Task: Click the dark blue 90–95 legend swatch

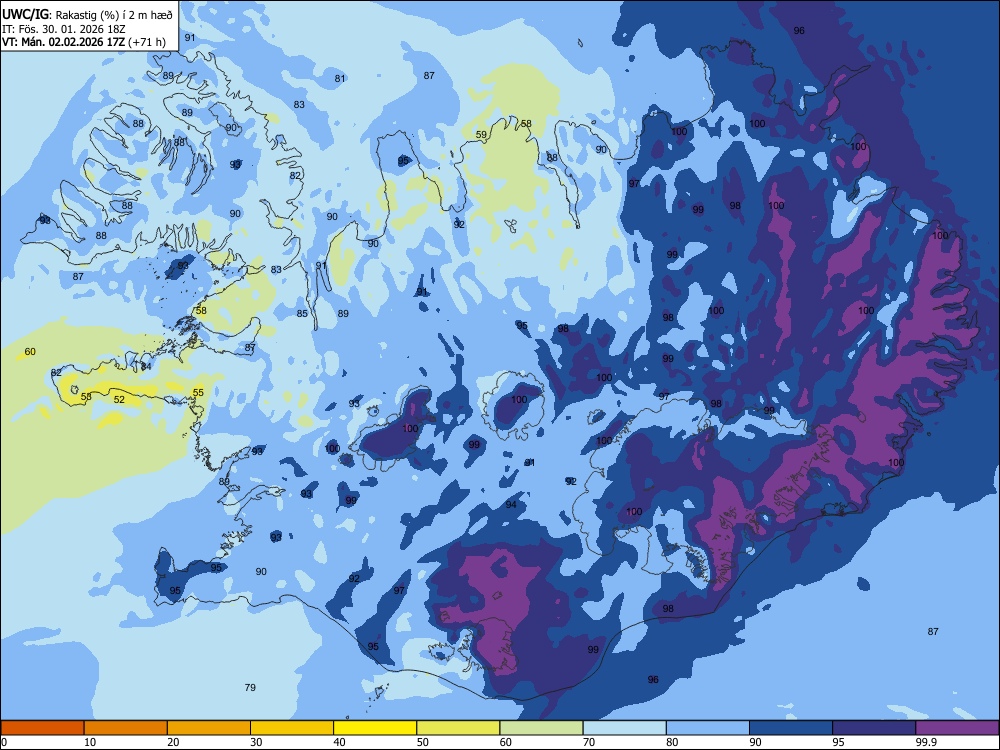Action: coord(791,728)
